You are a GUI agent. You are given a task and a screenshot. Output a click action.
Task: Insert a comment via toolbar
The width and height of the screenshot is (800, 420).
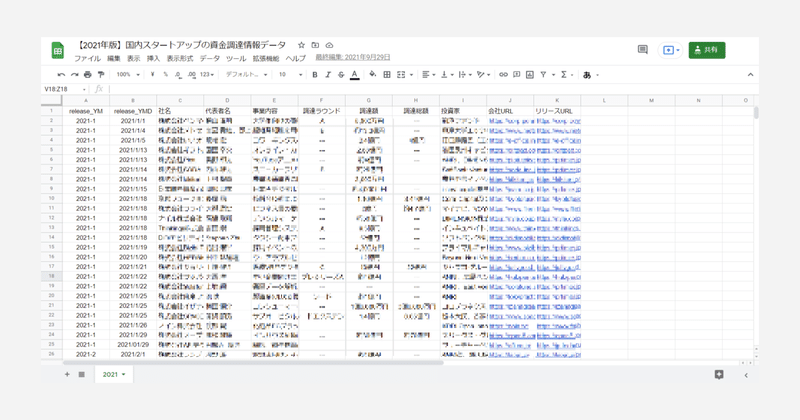(517, 75)
